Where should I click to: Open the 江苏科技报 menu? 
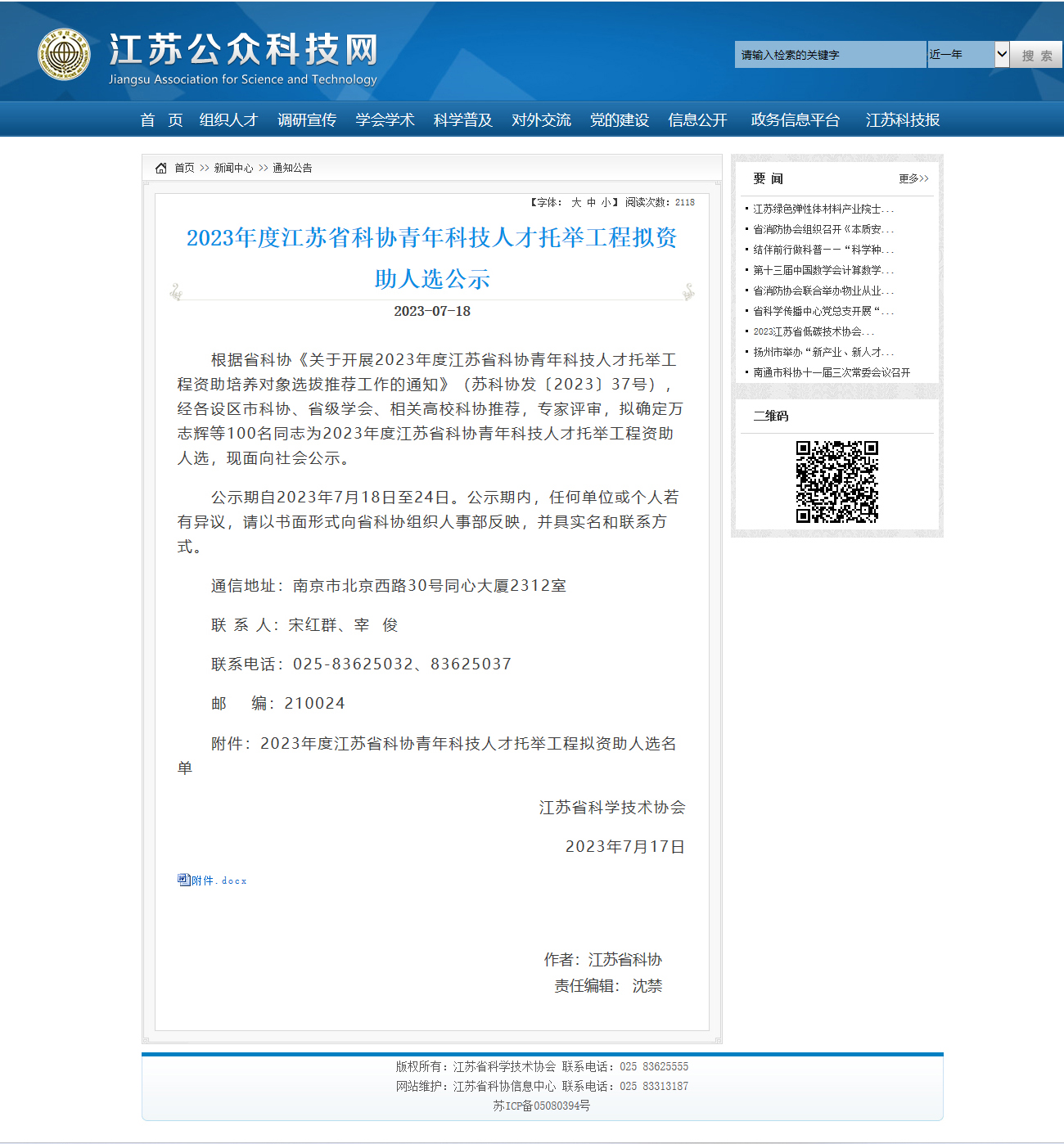pyautogui.click(x=903, y=120)
